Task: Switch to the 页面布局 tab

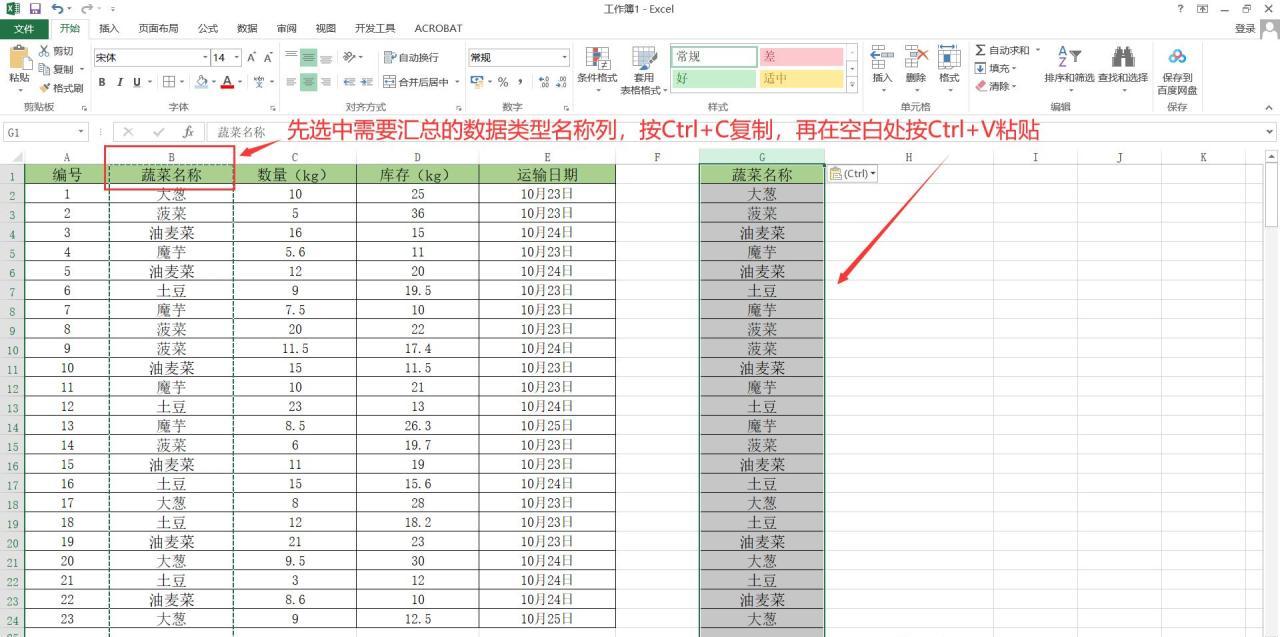Action: click(x=158, y=28)
